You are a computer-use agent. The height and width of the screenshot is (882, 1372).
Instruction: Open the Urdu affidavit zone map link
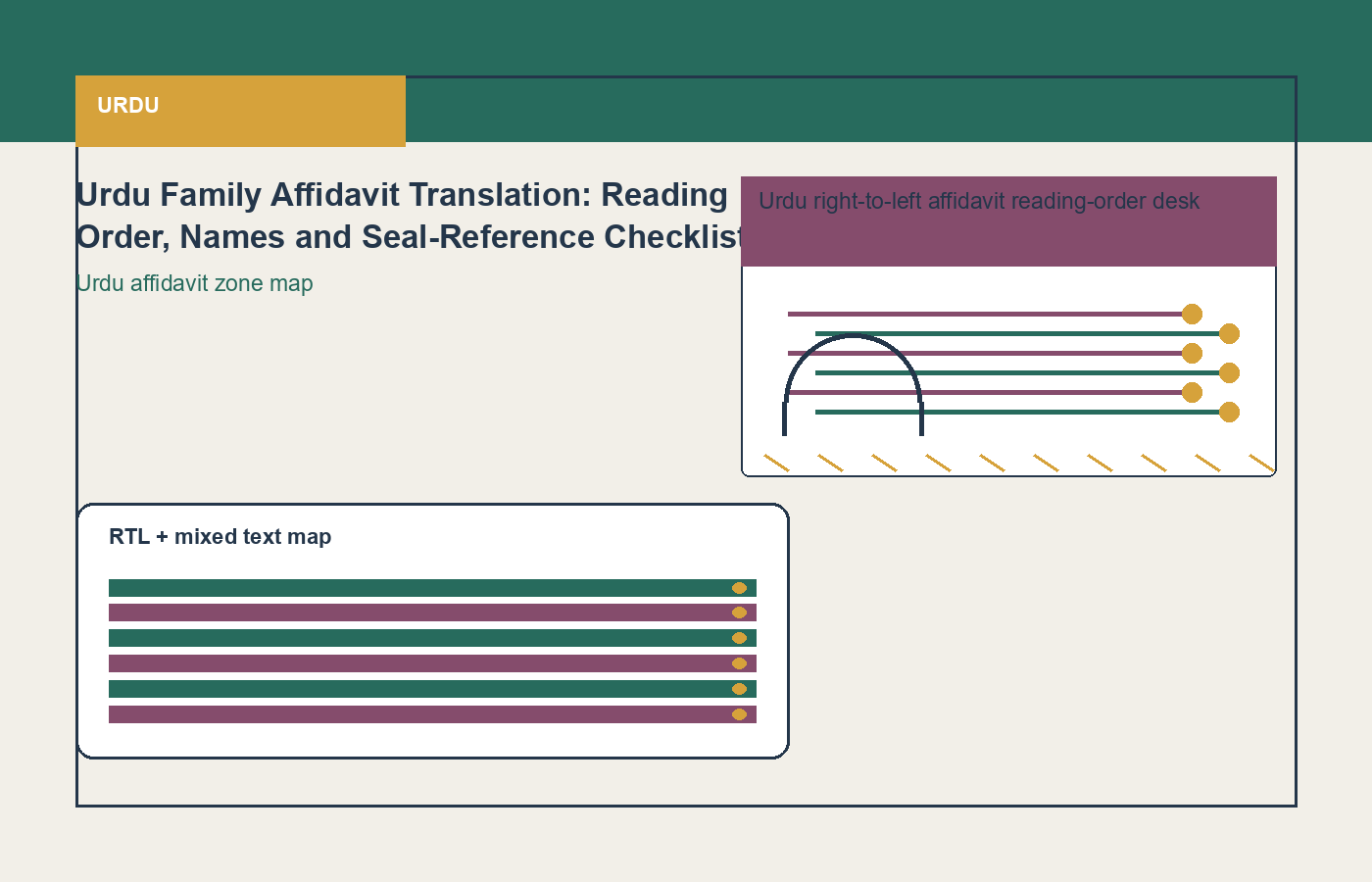pos(195,283)
